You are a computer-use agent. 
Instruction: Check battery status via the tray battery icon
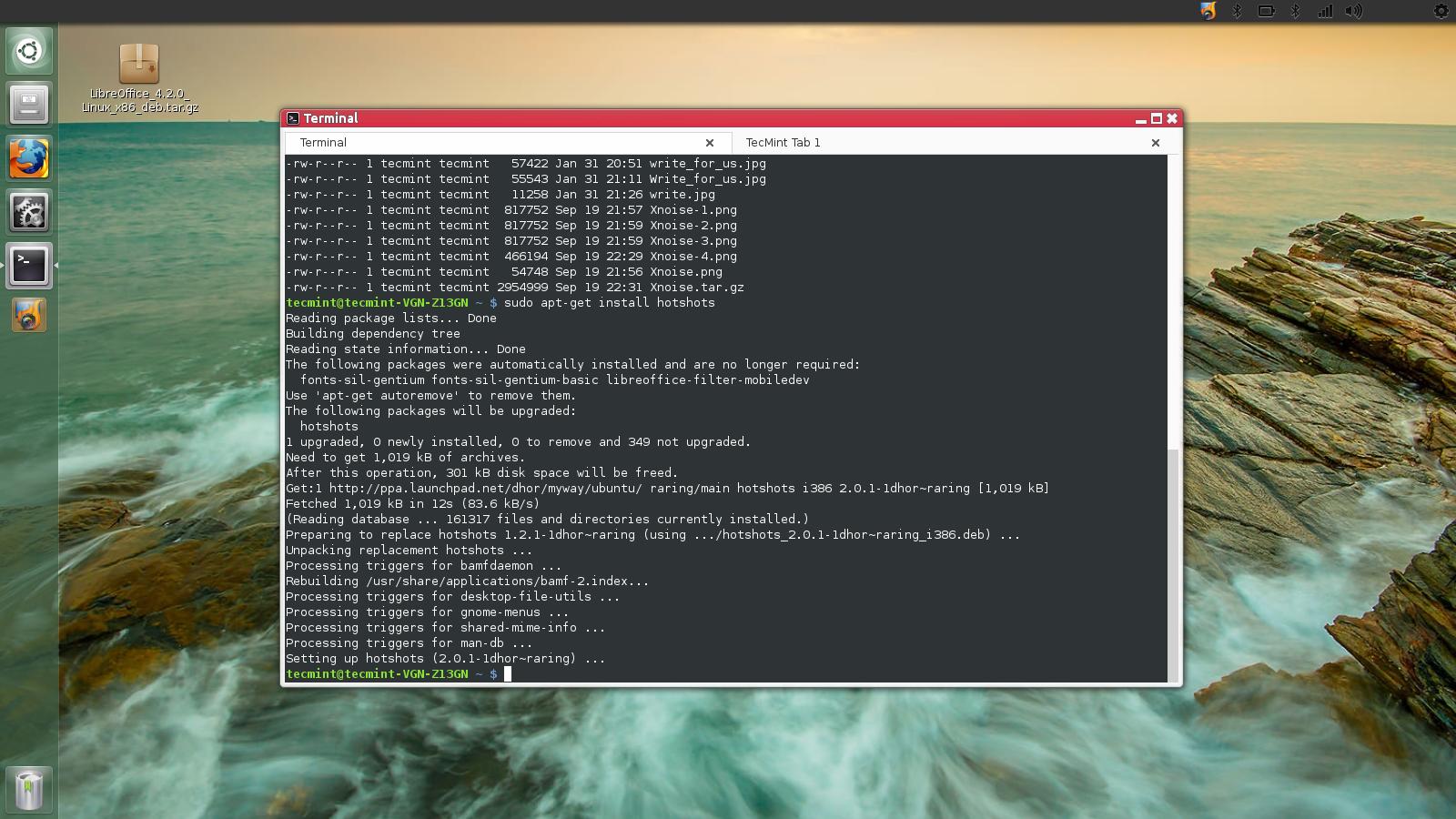(x=1266, y=11)
